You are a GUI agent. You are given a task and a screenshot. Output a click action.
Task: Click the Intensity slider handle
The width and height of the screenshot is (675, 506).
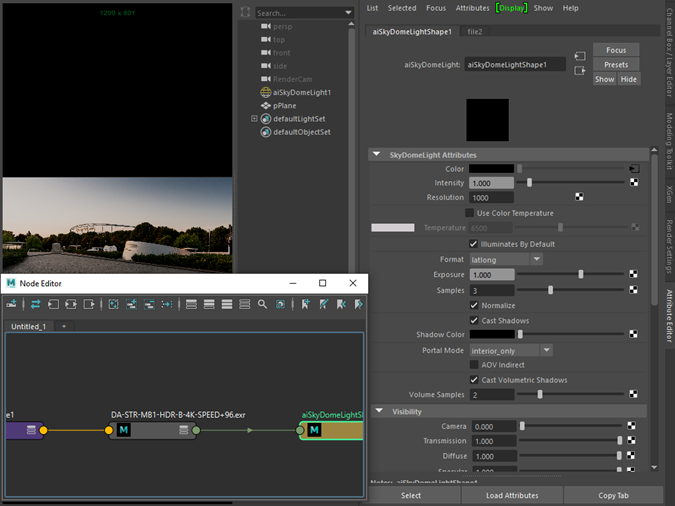pyautogui.click(x=529, y=183)
